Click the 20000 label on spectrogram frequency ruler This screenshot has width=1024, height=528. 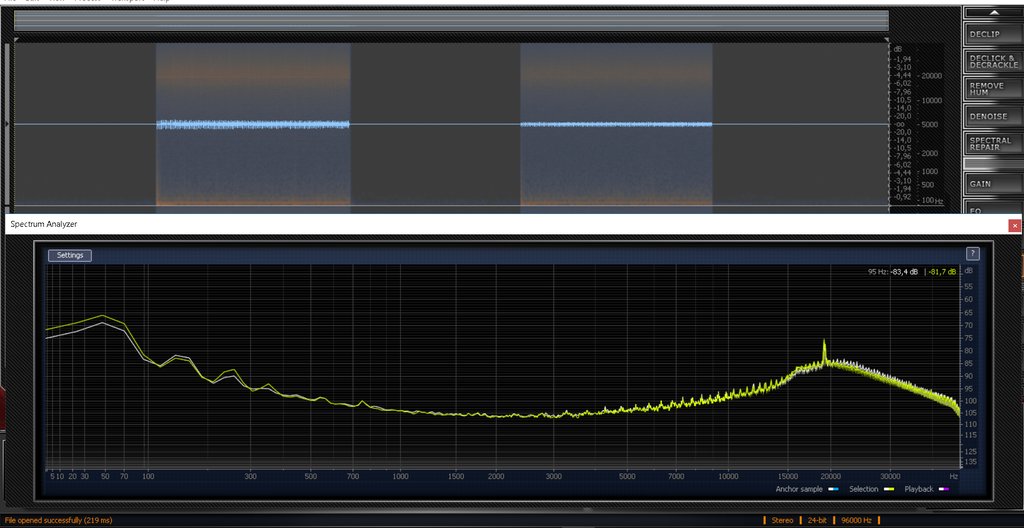coord(931,76)
